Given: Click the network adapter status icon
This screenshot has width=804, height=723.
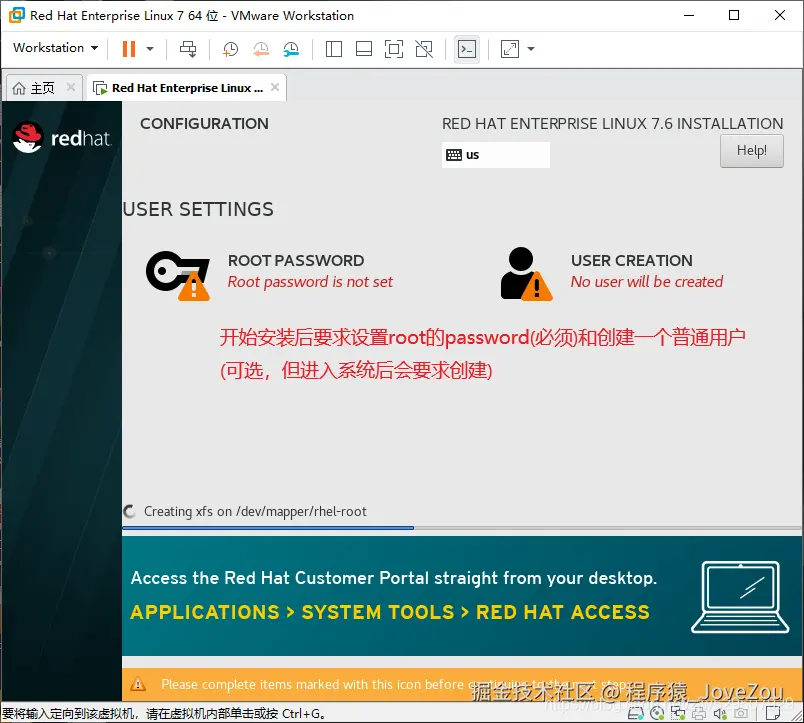Looking at the screenshot, I should pos(678,713).
